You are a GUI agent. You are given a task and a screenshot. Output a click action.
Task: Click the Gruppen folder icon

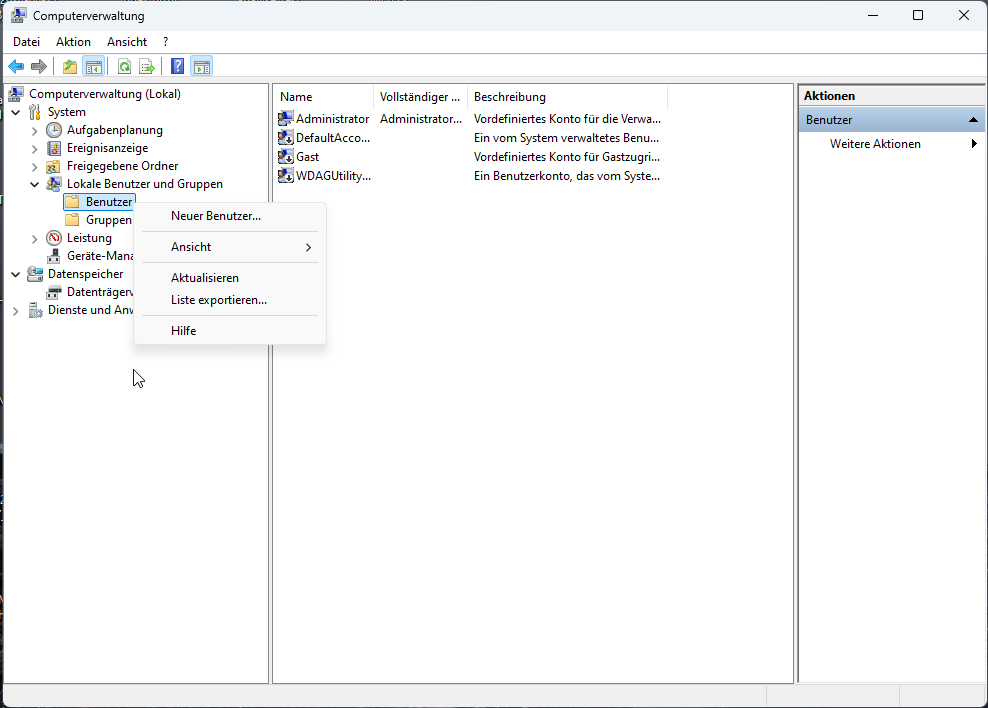[72, 220]
